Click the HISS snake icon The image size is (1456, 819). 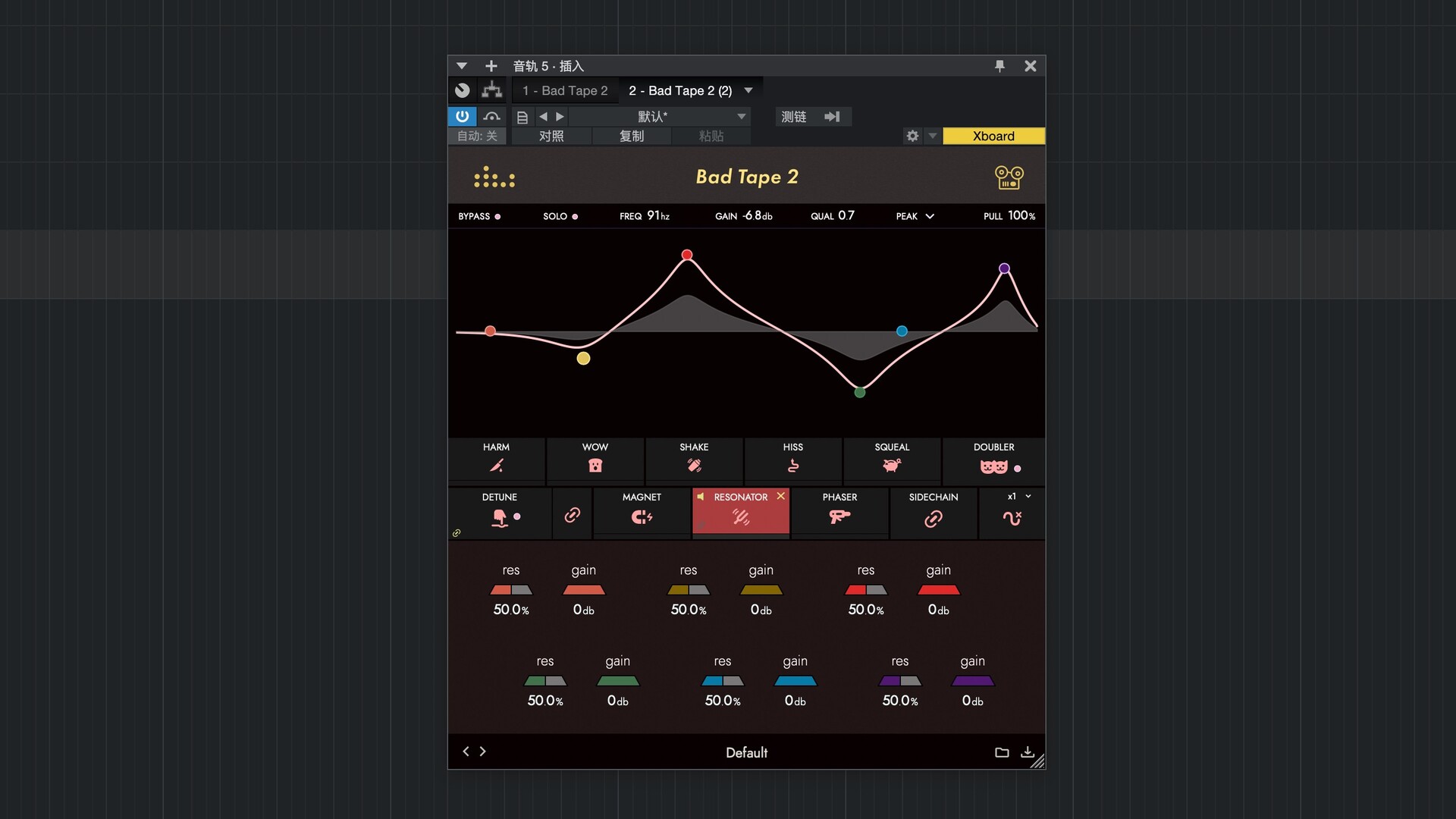click(x=793, y=466)
